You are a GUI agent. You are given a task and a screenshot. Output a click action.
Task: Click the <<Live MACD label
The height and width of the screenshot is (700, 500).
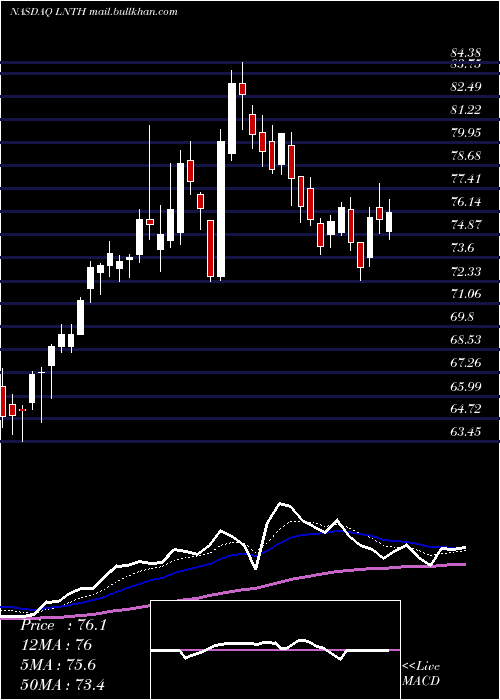point(421,674)
